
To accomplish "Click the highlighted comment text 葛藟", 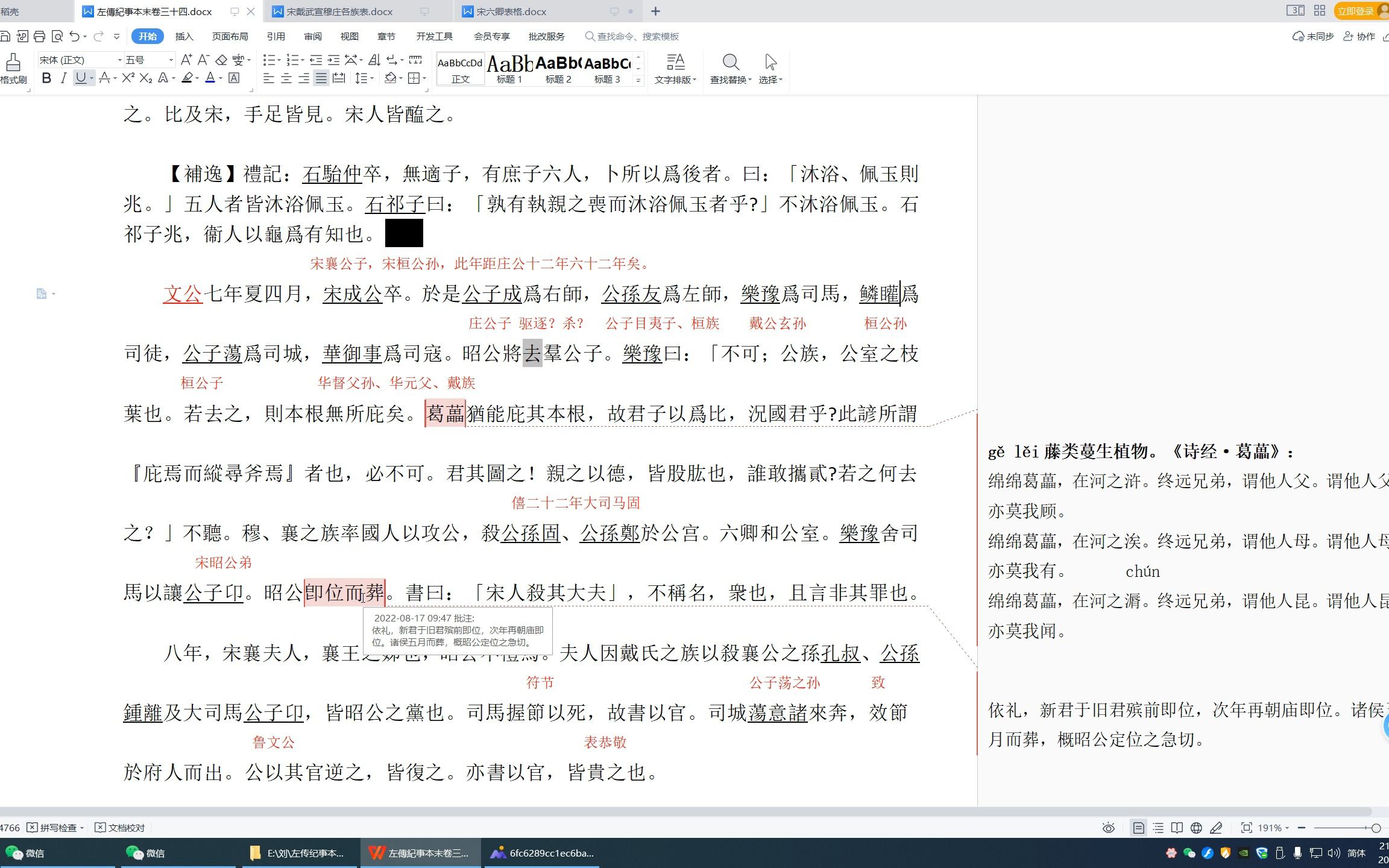I will point(445,414).
